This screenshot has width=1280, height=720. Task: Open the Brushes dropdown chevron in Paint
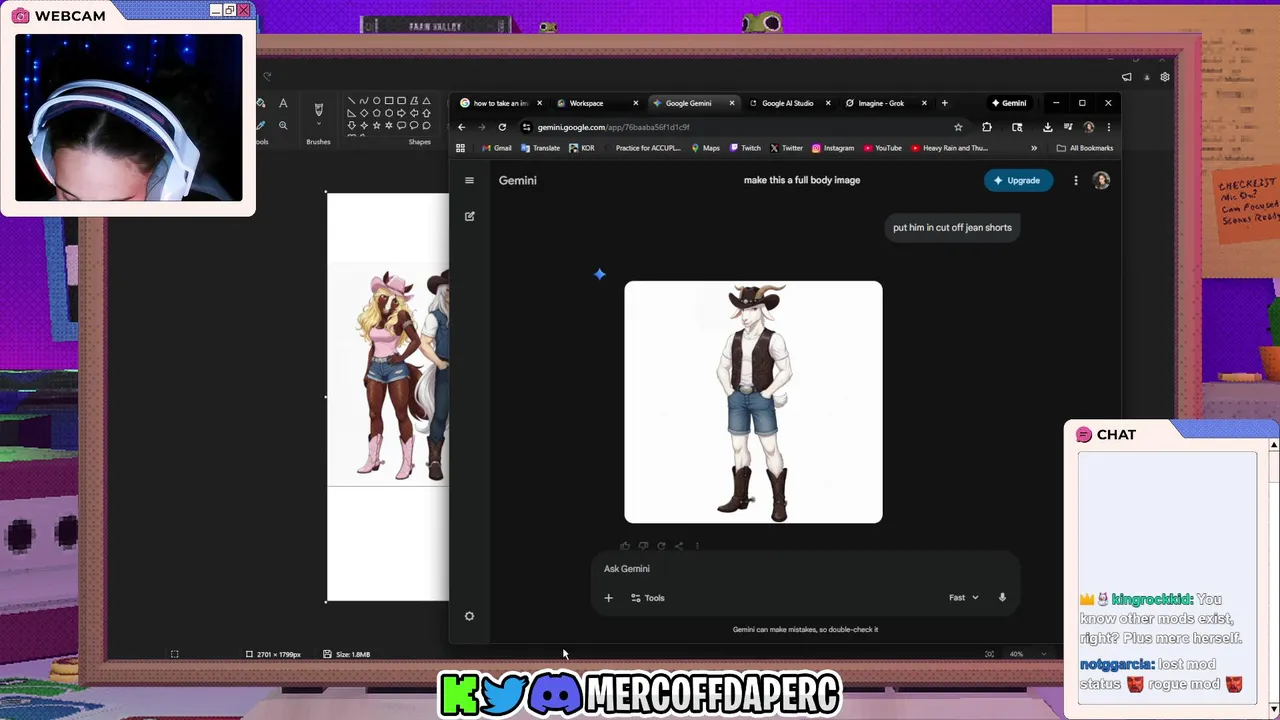point(319,123)
